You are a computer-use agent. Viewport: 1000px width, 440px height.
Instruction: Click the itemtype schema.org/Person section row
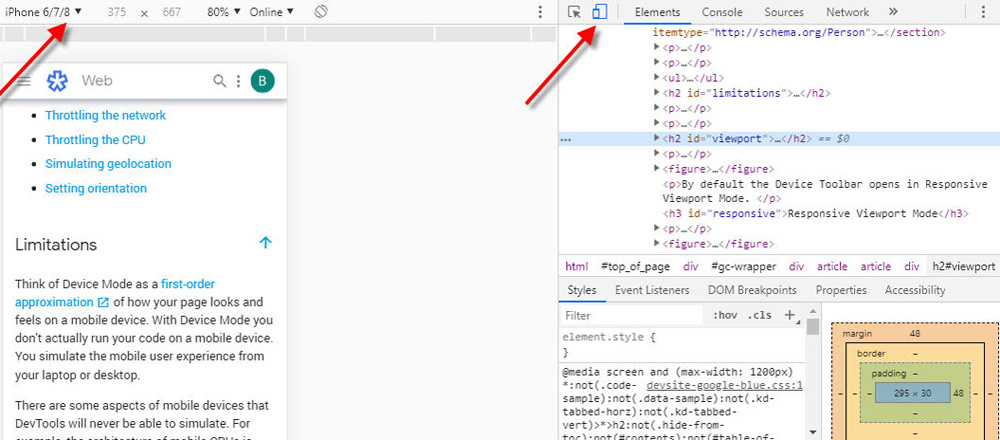click(798, 32)
